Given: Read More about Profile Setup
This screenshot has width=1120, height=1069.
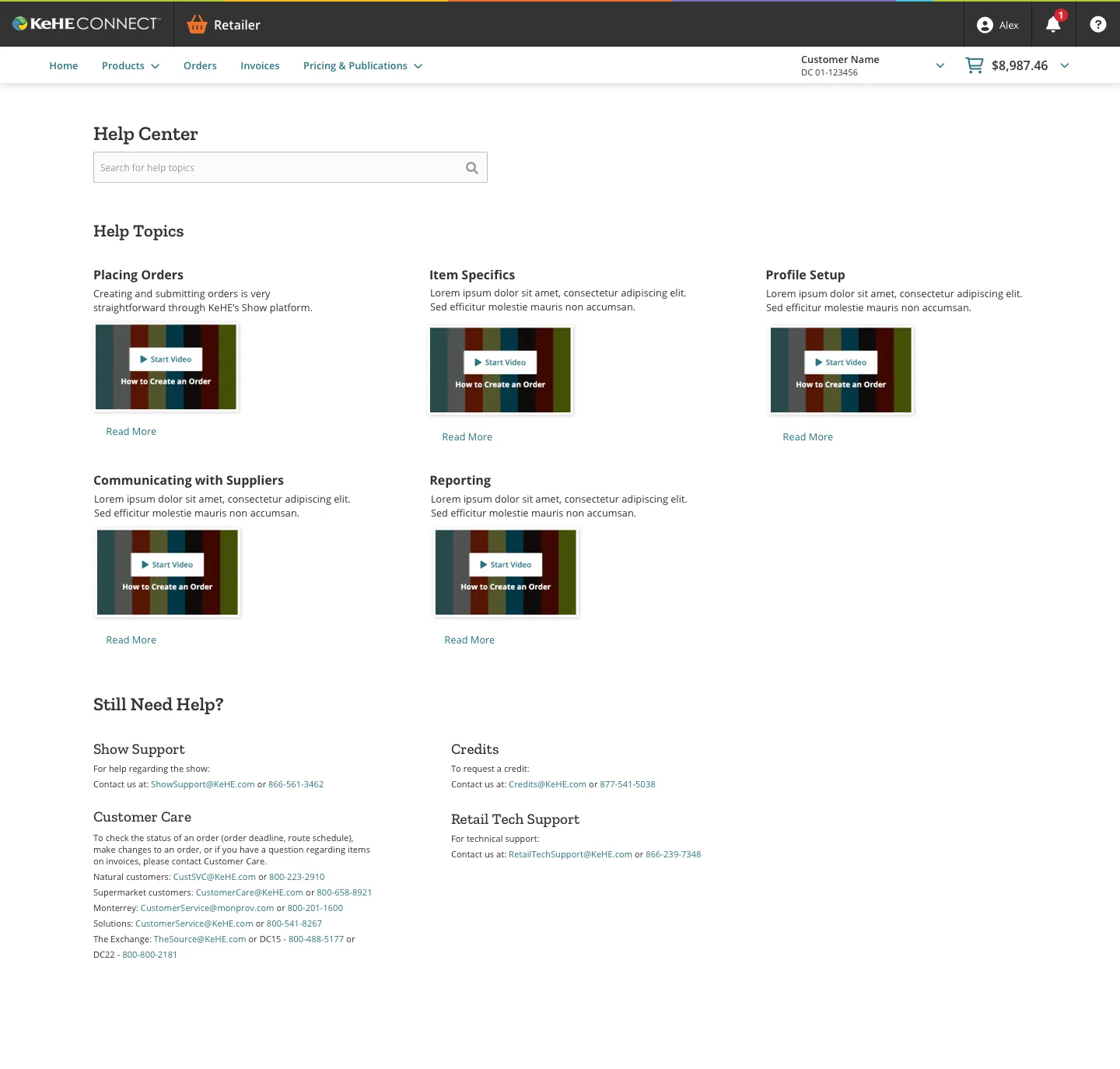Looking at the screenshot, I should click(808, 437).
